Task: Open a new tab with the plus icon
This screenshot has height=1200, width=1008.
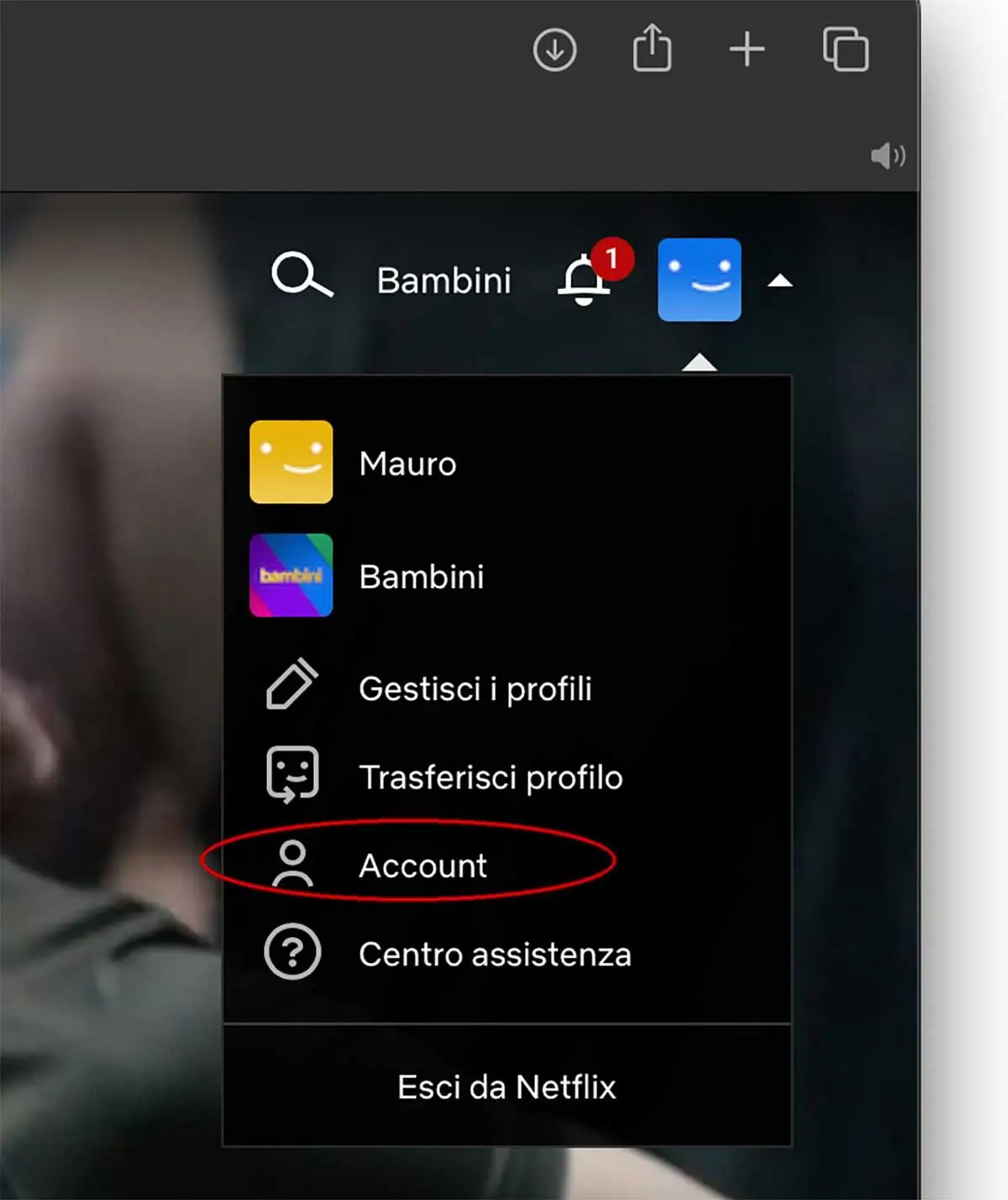Action: 746,50
